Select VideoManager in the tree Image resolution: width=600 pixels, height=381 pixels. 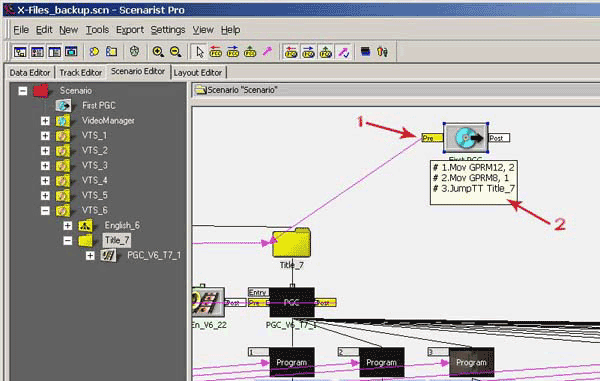[108, 120]
